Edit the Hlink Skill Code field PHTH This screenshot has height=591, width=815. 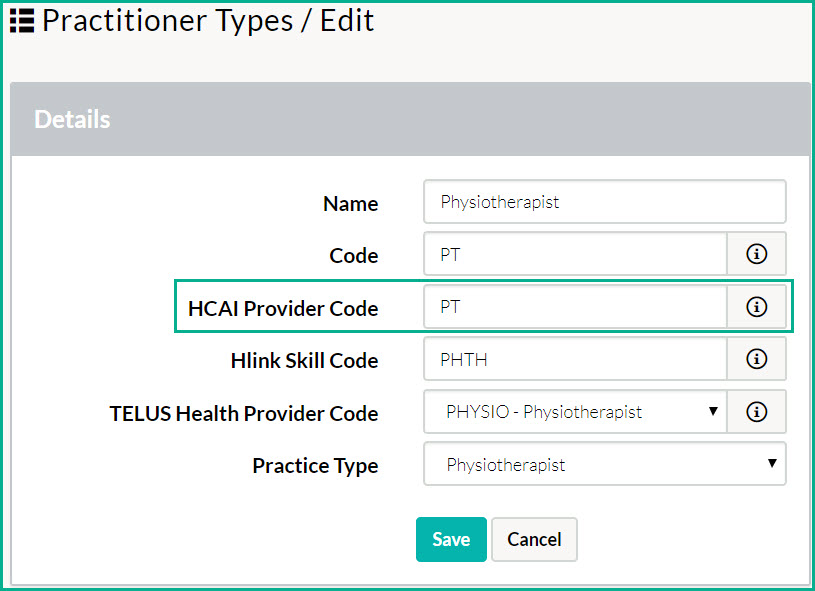coord(575,359)
